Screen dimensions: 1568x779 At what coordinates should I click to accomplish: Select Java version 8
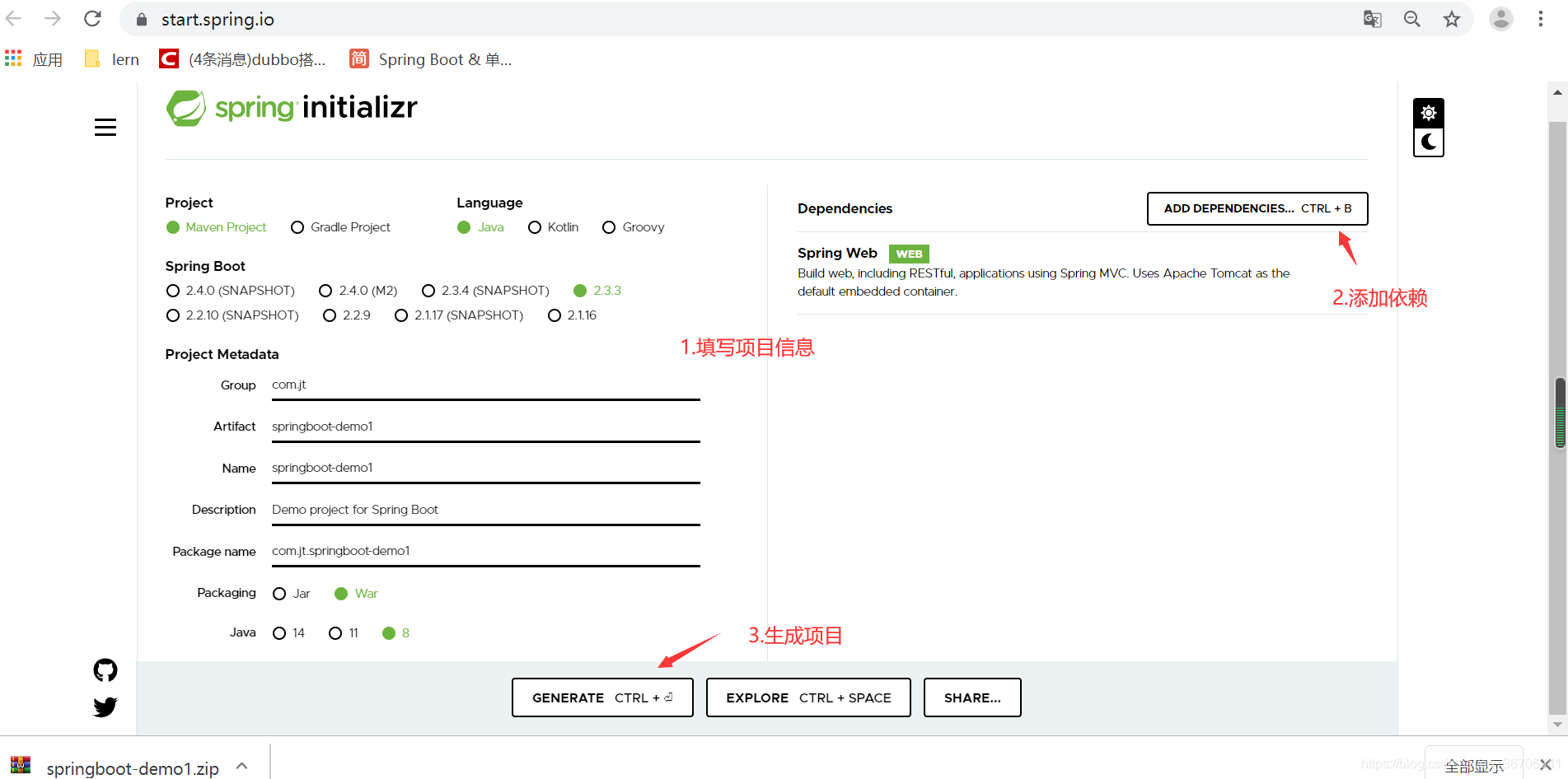tap(396, 633)
